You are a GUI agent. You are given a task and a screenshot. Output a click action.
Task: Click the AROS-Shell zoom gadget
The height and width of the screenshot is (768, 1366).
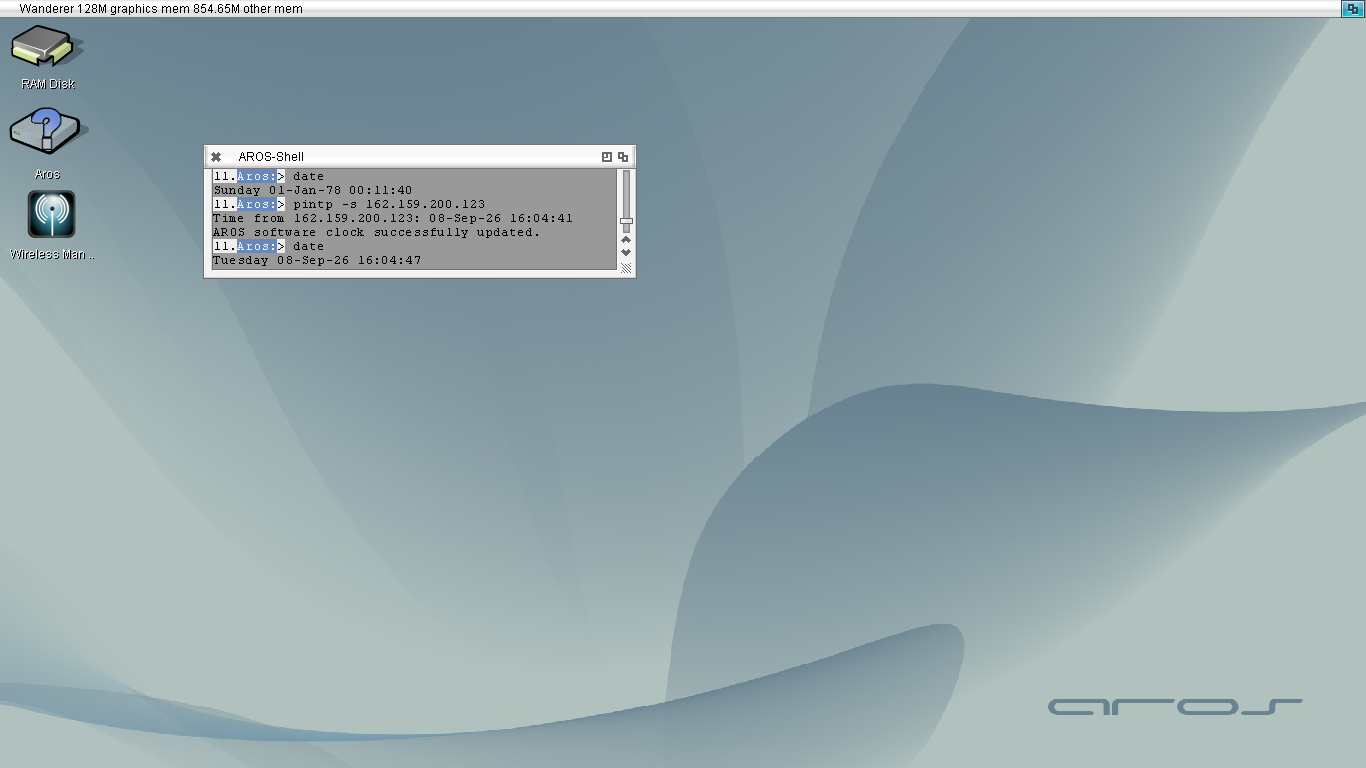click(606, 157)
